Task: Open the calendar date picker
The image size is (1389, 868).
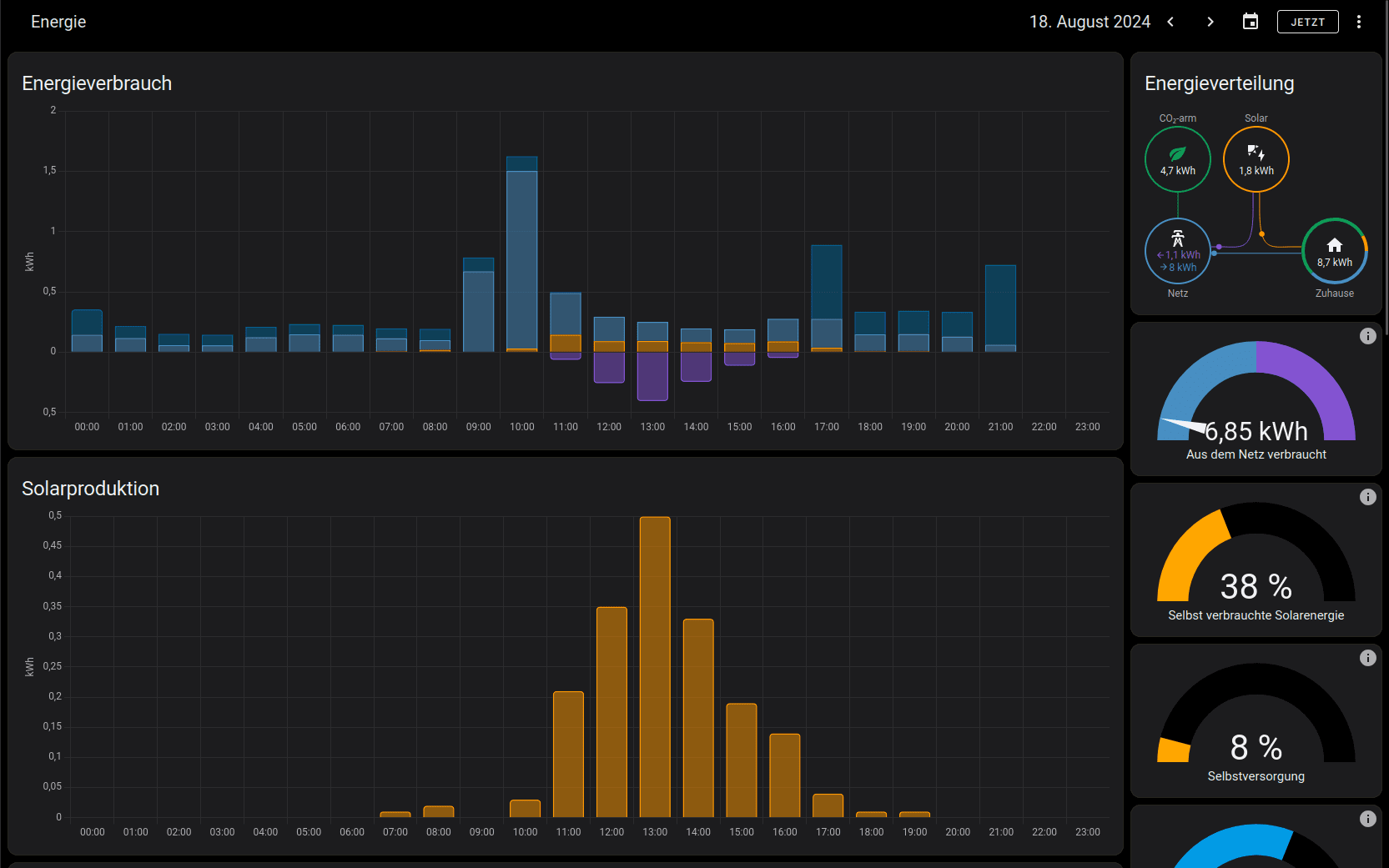Action: click(x=1251, y=22)
